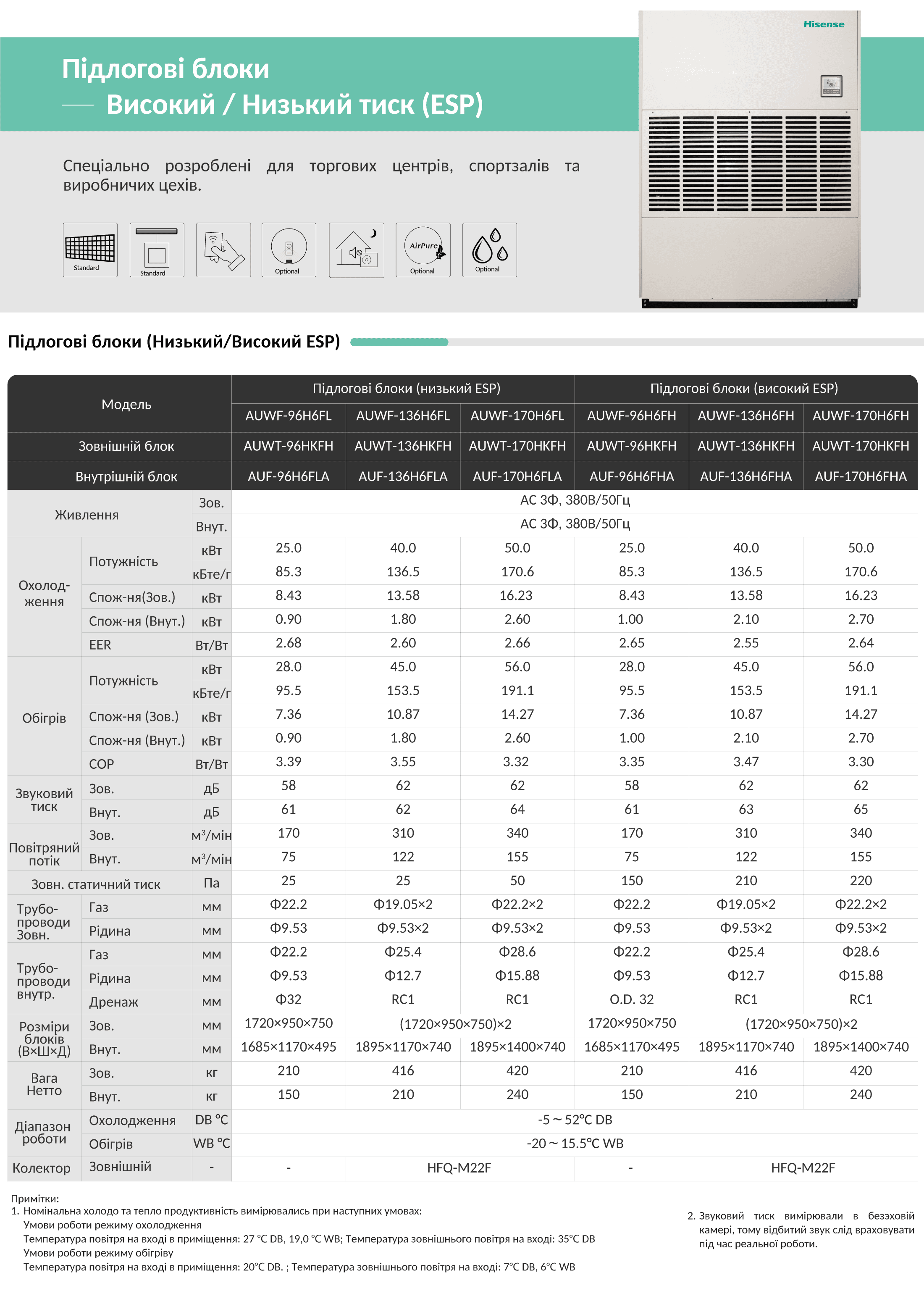
Task: Click the '-20 ~ 15.5°C WB' heating range
Action: [x=575, y=1144]
